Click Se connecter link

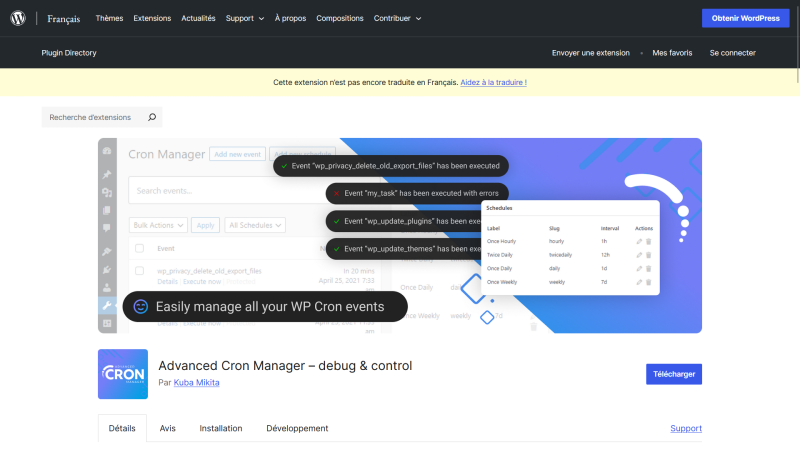732,53
